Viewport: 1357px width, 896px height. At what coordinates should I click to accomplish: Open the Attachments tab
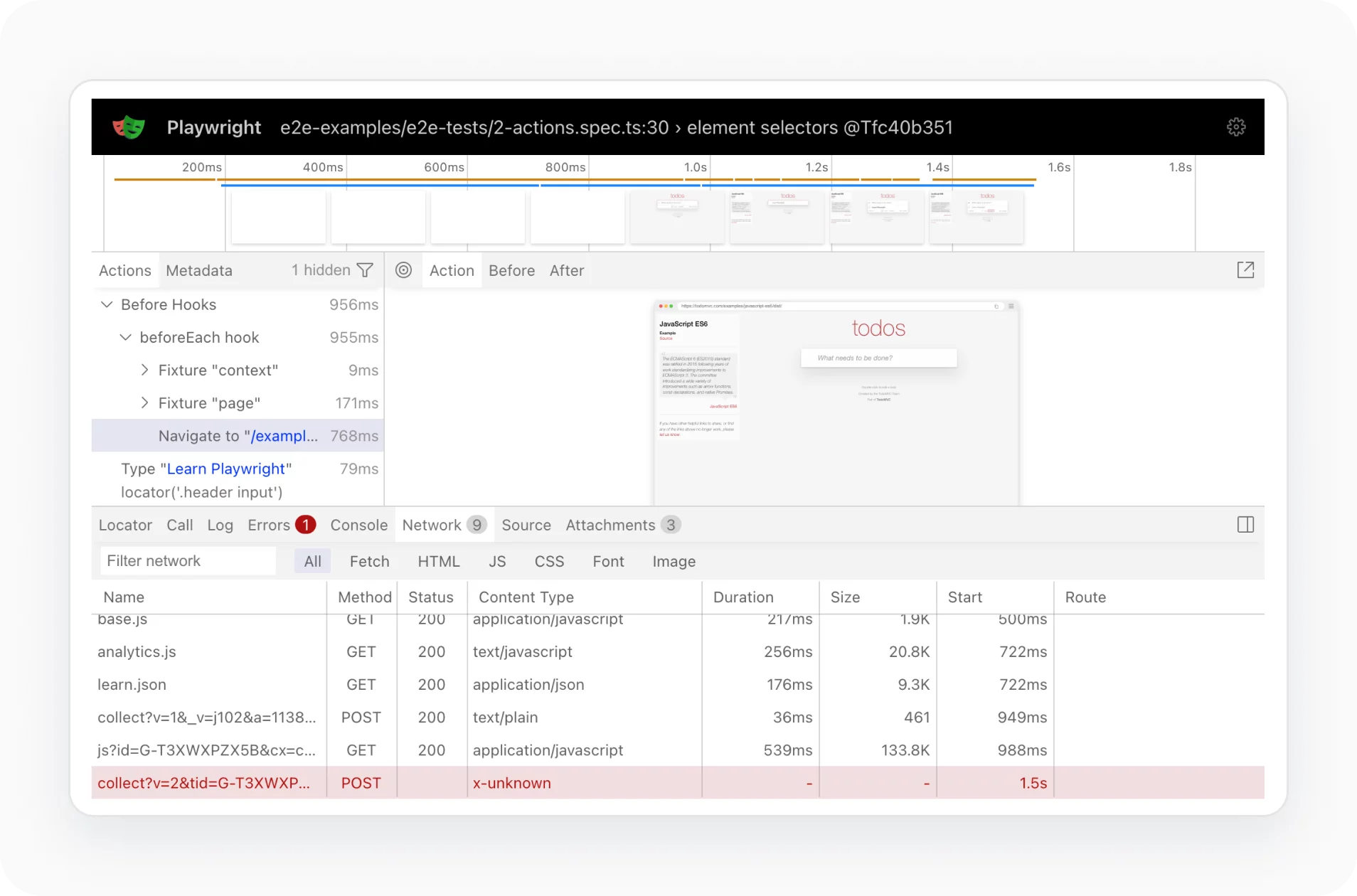click(623, 525)
